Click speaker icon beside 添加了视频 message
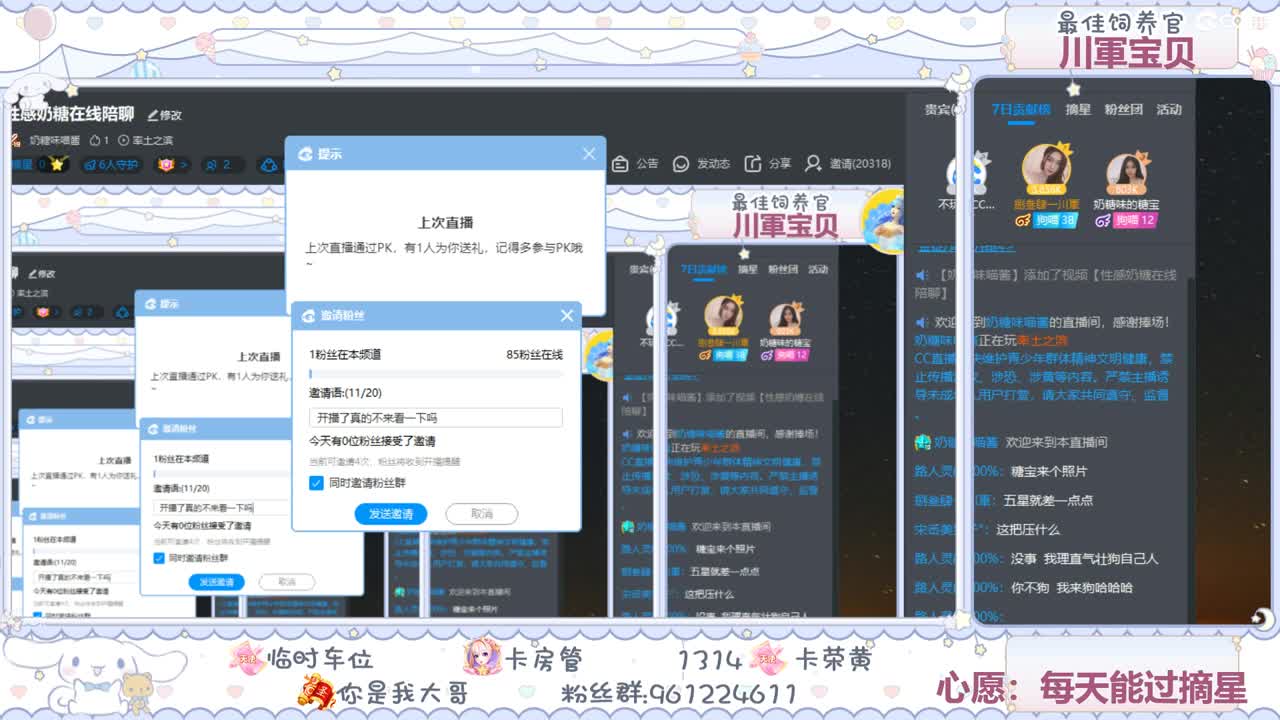 922,274
